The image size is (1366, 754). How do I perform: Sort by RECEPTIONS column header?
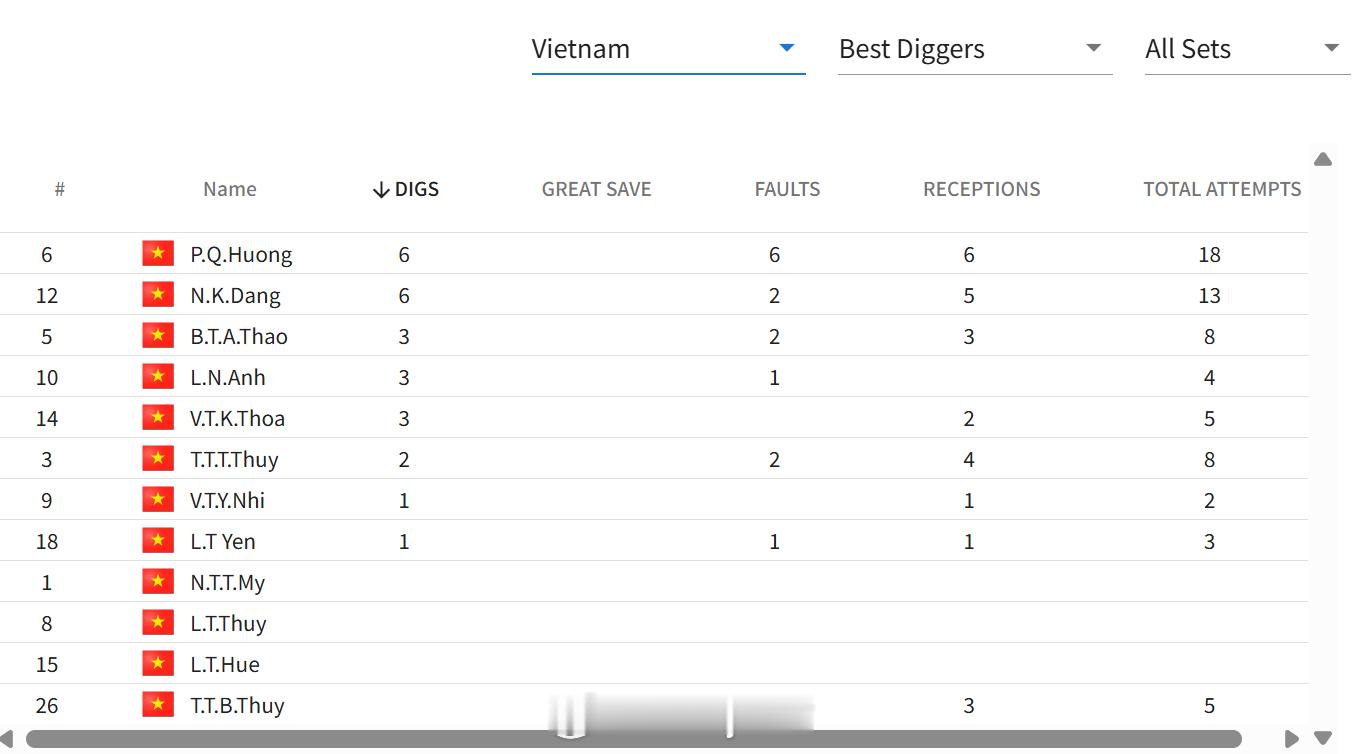click(981, 189)
